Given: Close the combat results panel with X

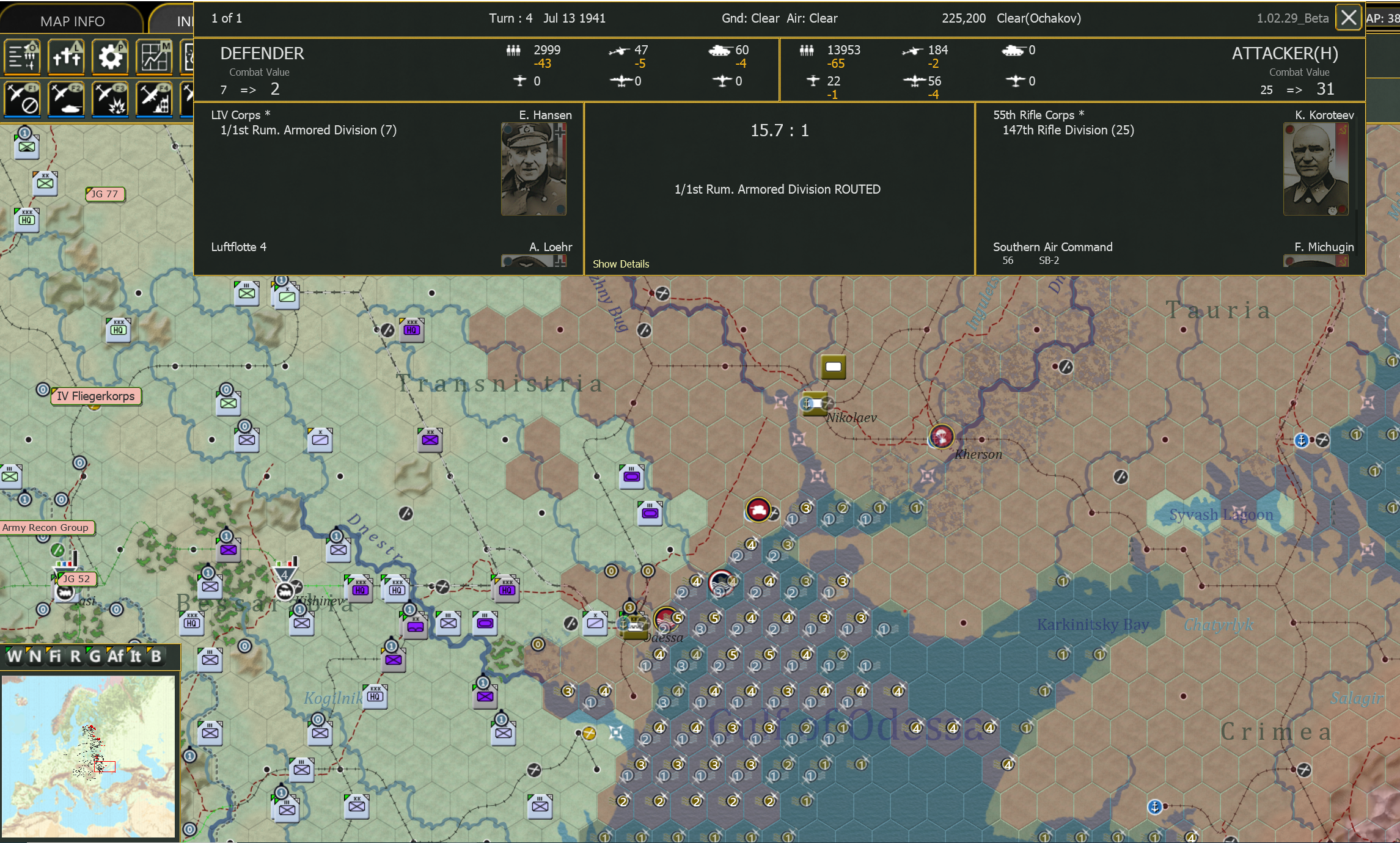Looking at the screenshot, I should [1349, 18].
